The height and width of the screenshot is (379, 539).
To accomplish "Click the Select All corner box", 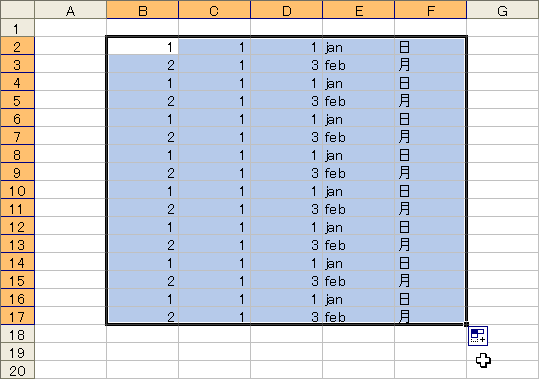I will 17,10.
